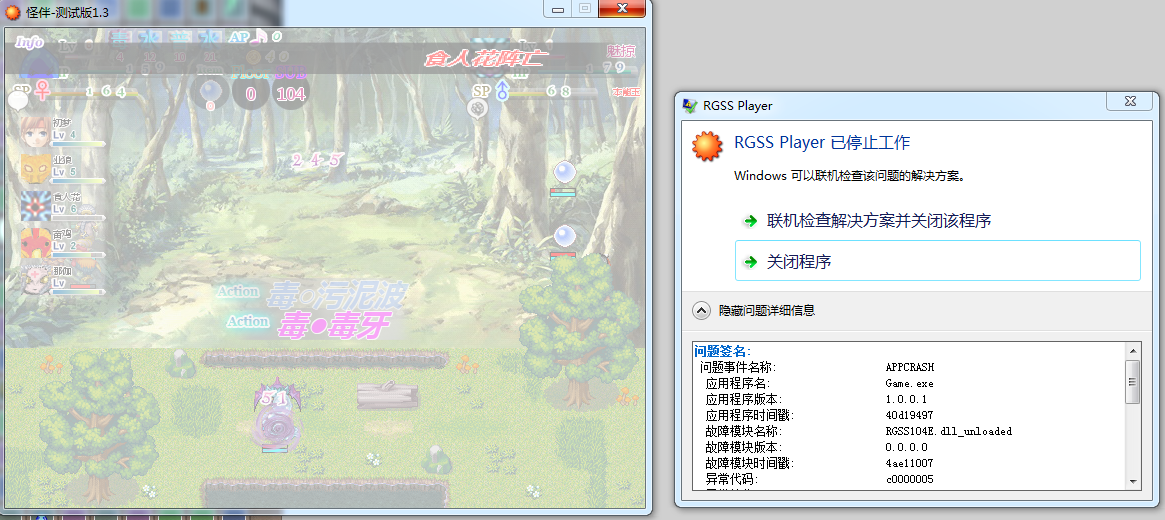Close the RGSS Player dialog

coord(1129,101)
